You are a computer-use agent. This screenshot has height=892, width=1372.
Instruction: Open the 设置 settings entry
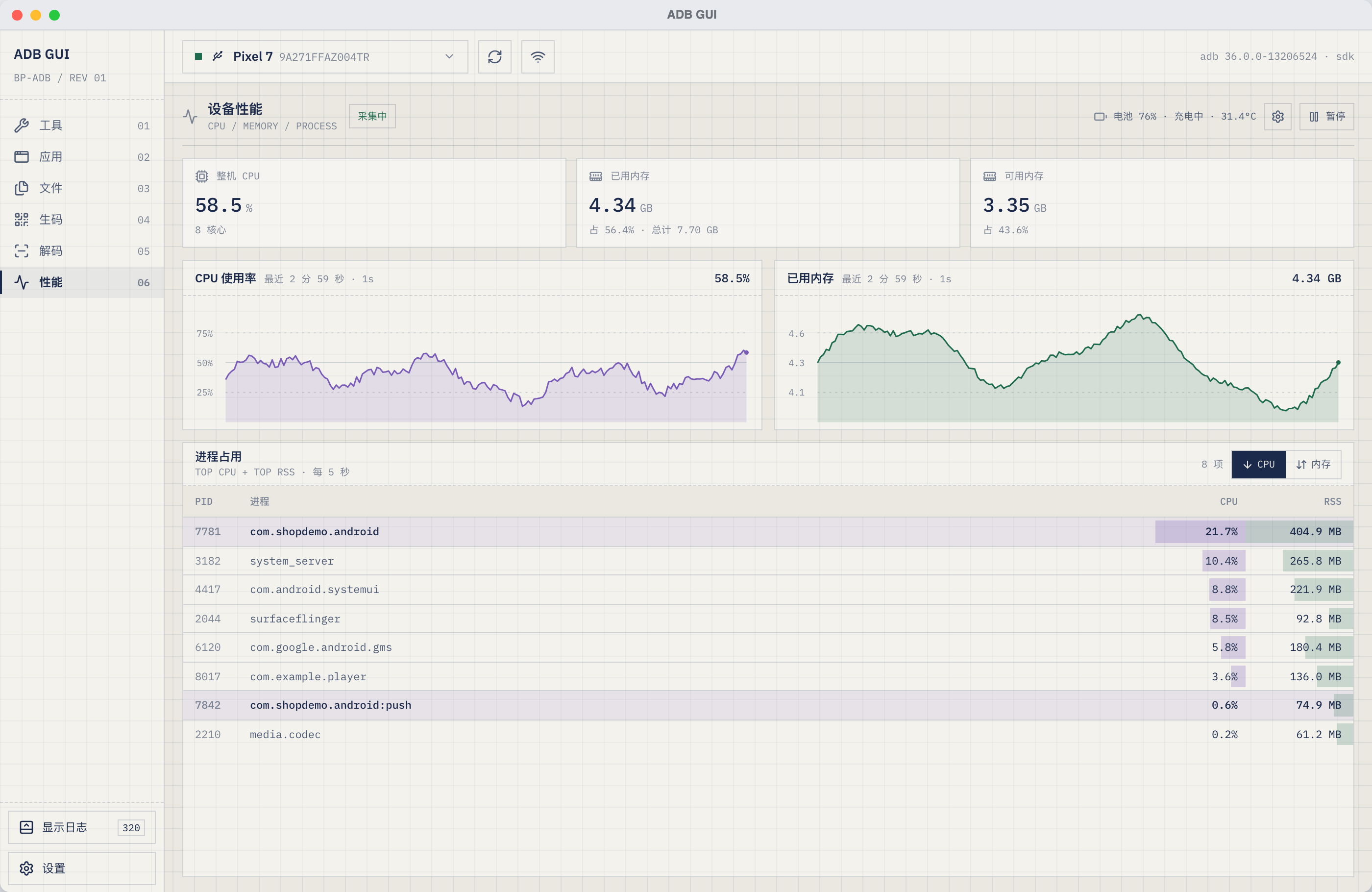(82, 868)
